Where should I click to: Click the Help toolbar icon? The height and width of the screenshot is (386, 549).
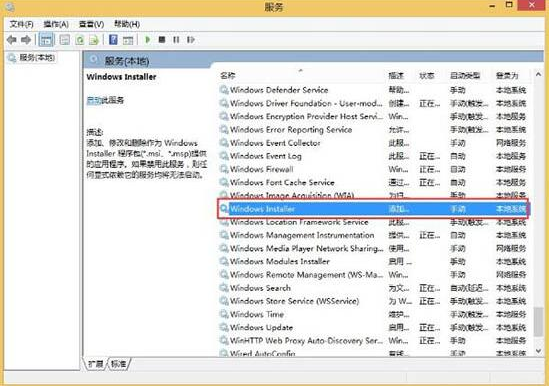[x=113, y=40]
